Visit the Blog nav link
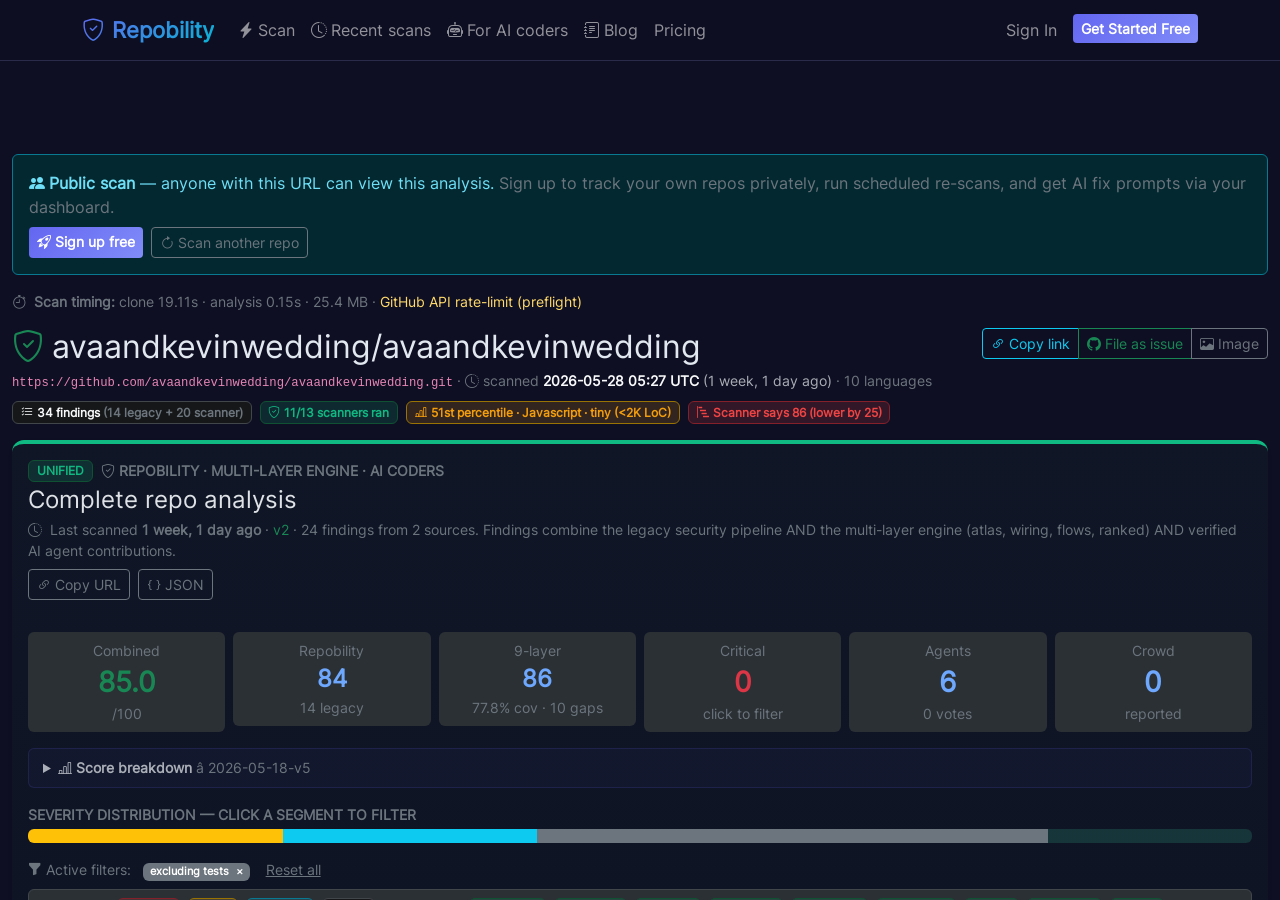The height and width of the screenshot is (900, 1280). (611, 30)
